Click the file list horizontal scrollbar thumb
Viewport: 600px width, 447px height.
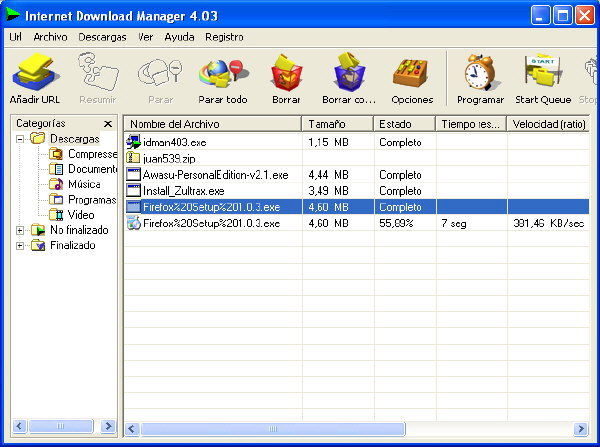point(273,429)
